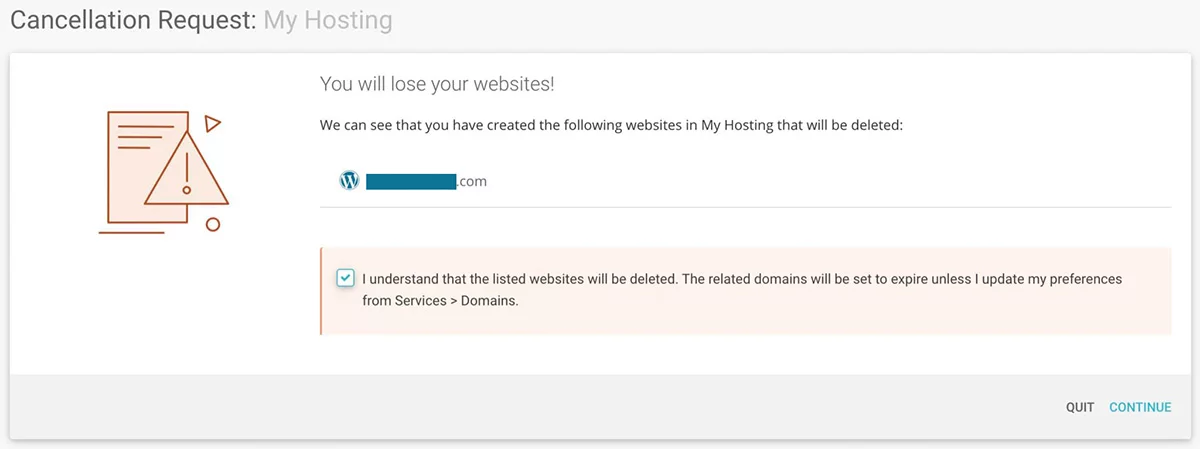1200x449 pixels.
Task: Click the 'from Services > Domains.' text line
Action: click(440, 300)
